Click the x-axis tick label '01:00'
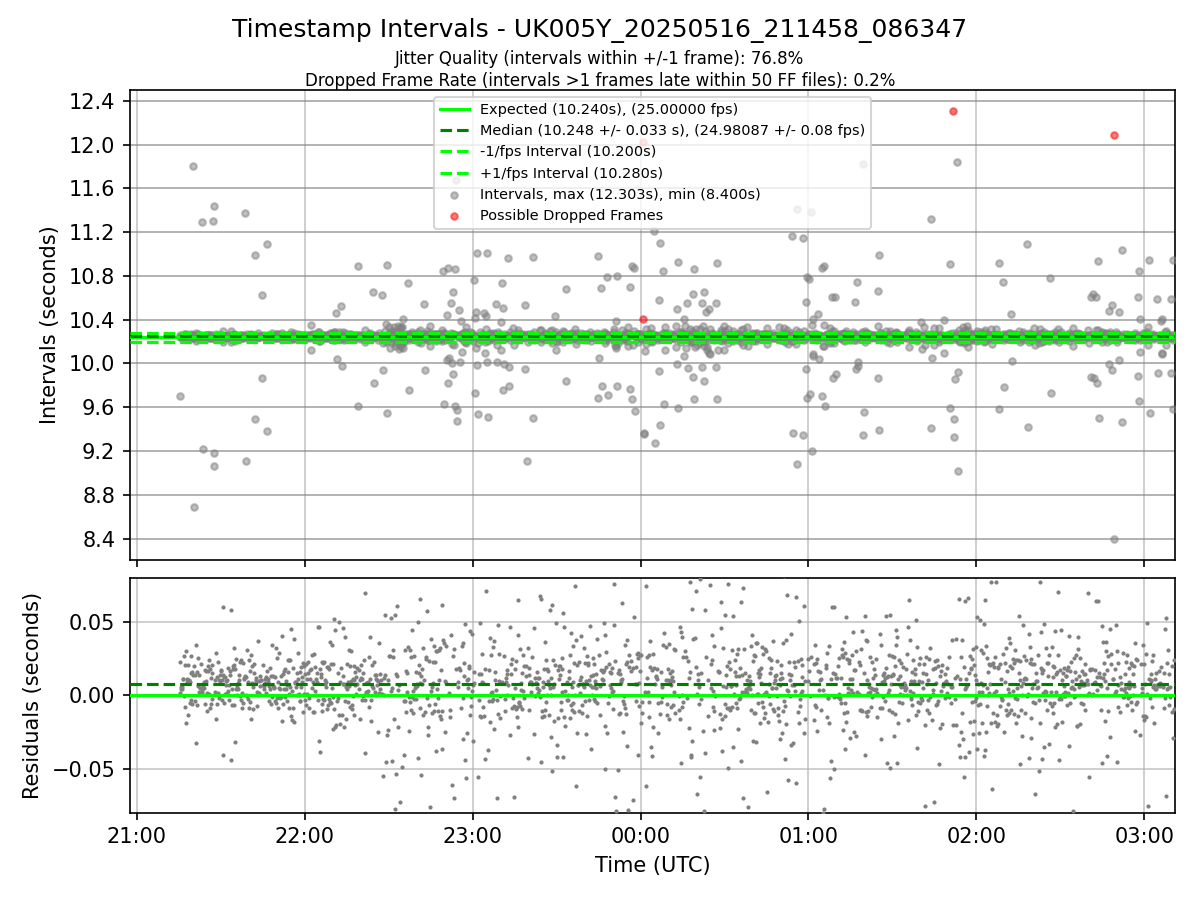Image resolution: width=1200 pixels, height=900 pixels. pyautogui.click(x=809, y=834)
